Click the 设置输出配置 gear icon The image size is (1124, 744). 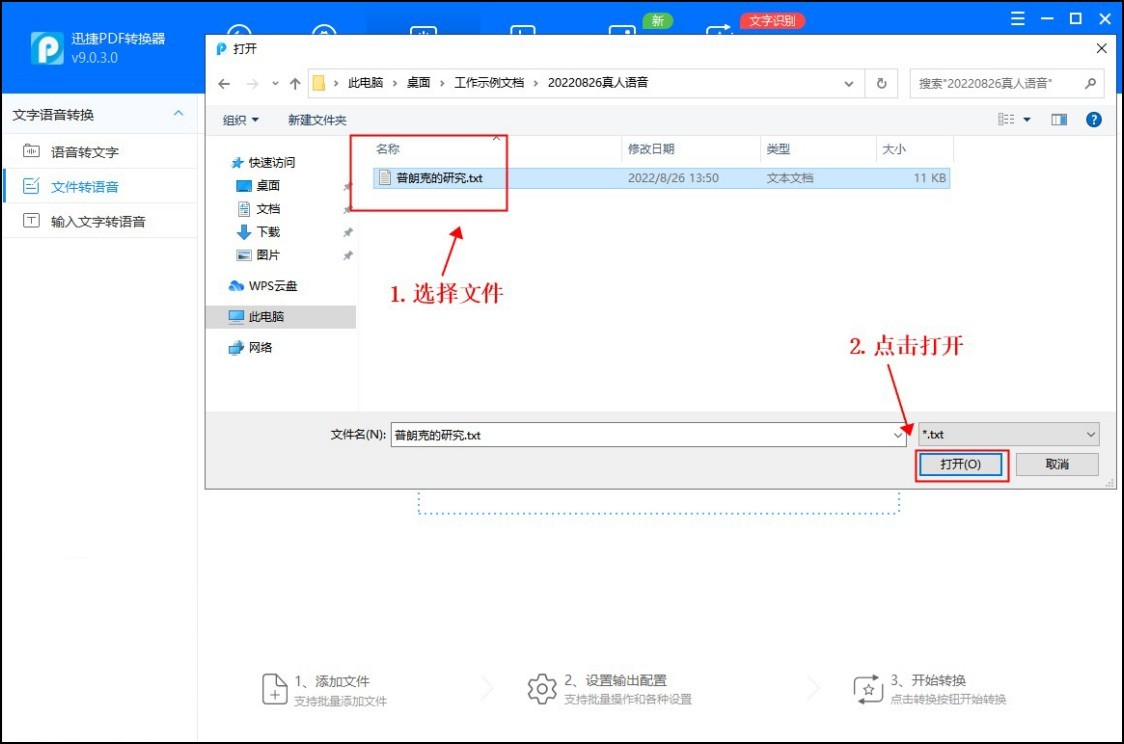(x=541, y=688)
